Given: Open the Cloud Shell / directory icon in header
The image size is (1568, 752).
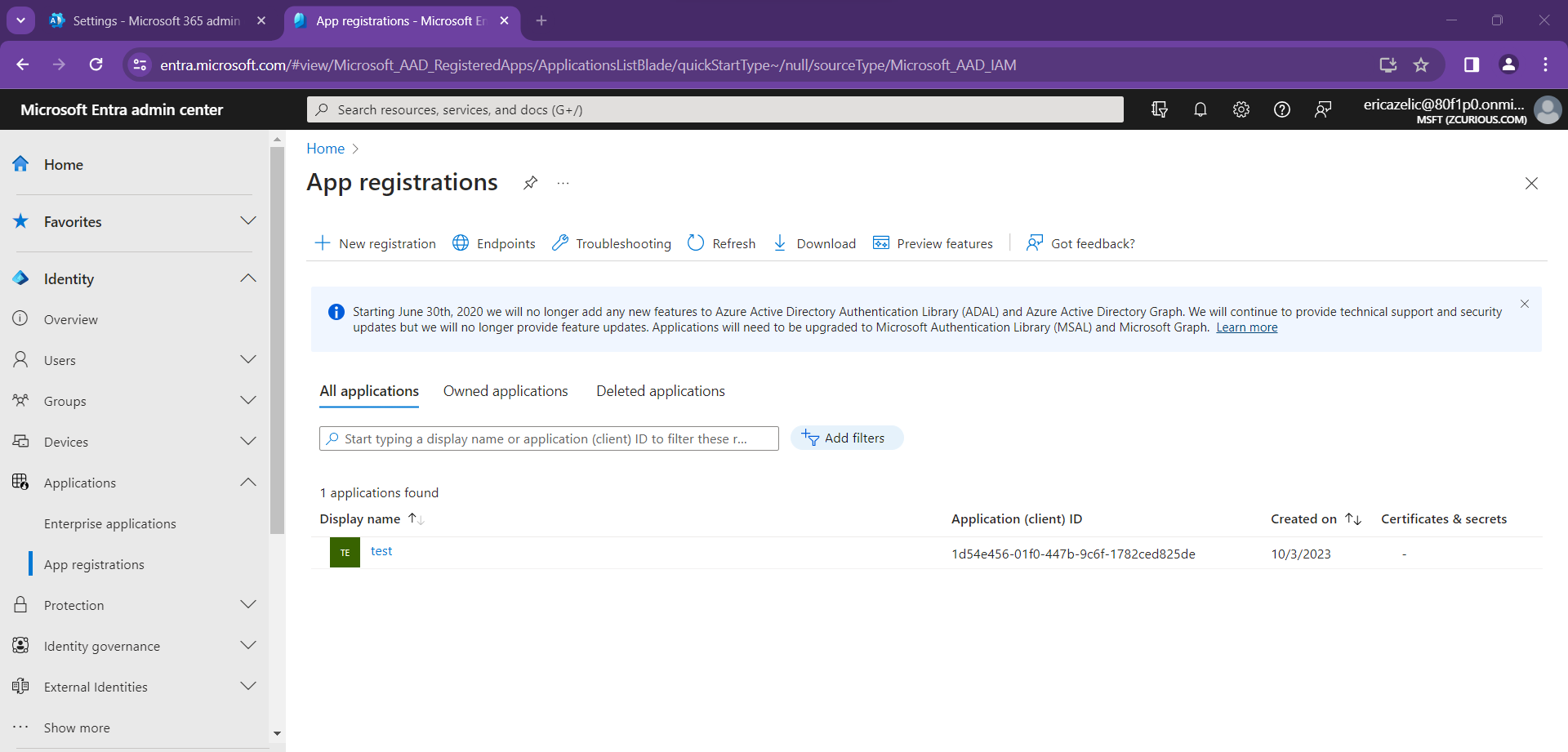Looking at the screenshot, I should click(x=1160, y=109).
